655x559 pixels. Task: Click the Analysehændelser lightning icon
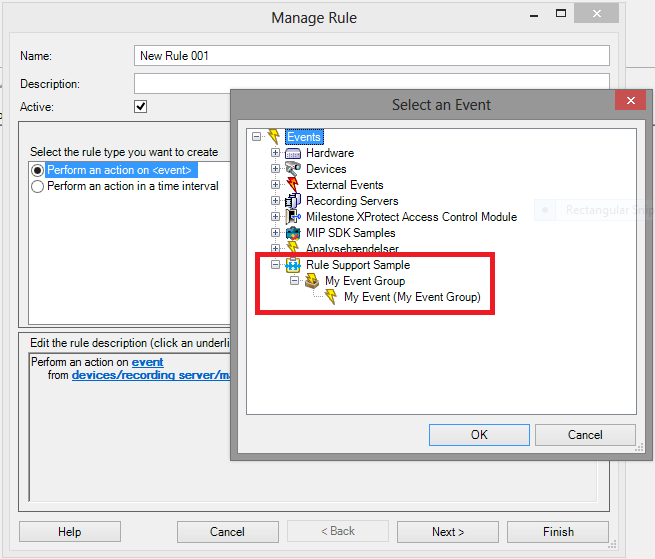(293, 247)
